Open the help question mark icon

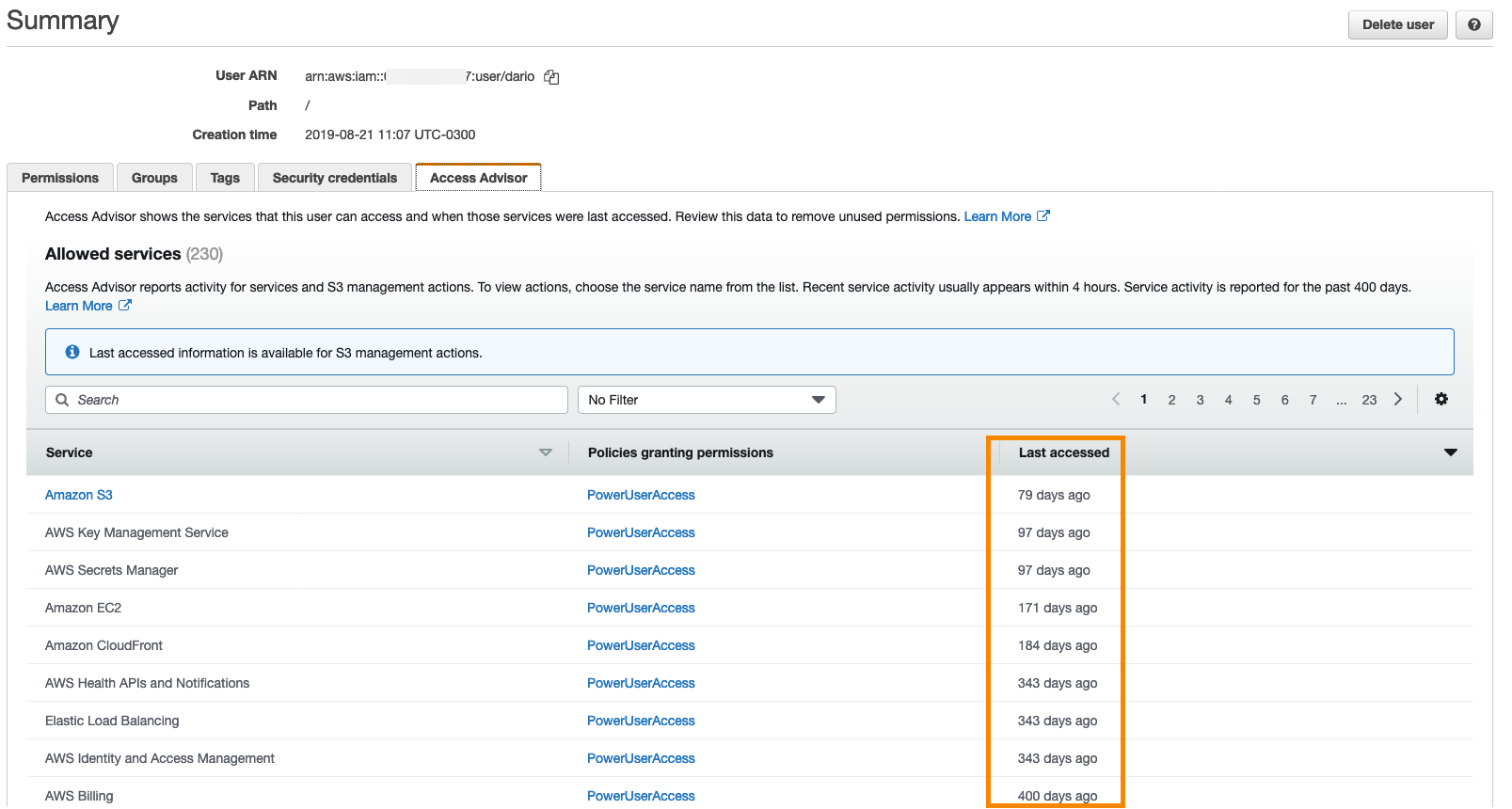click(1474, 24)
